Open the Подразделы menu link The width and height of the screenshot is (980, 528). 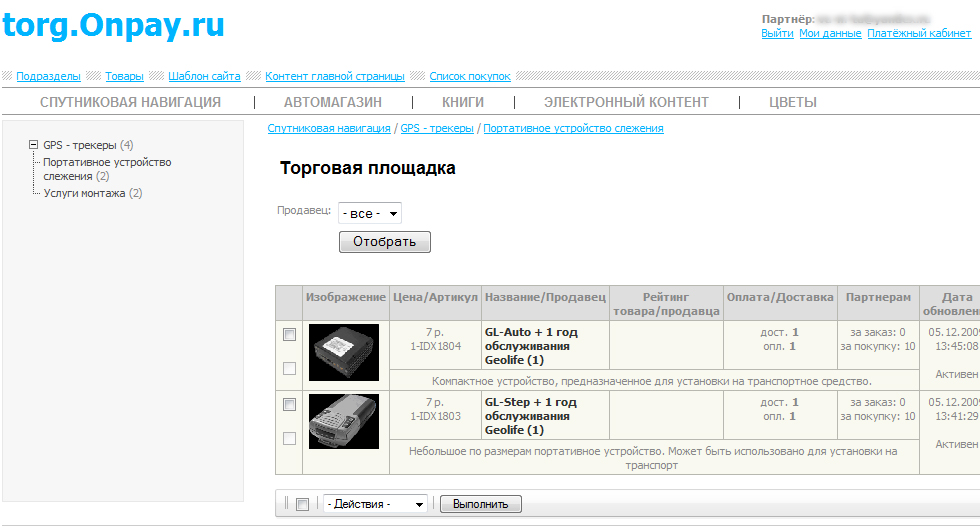pos(48,76)
